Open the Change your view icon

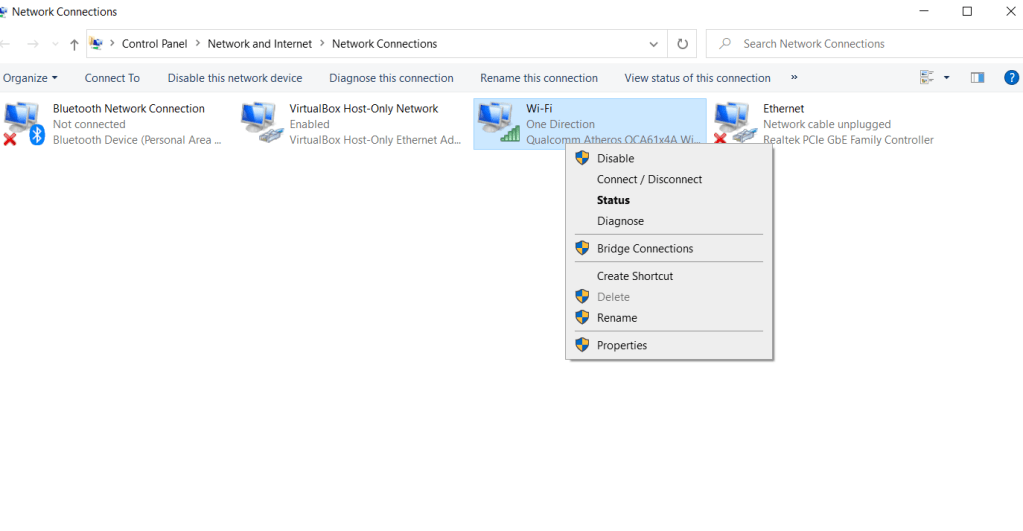pos(926,78)
